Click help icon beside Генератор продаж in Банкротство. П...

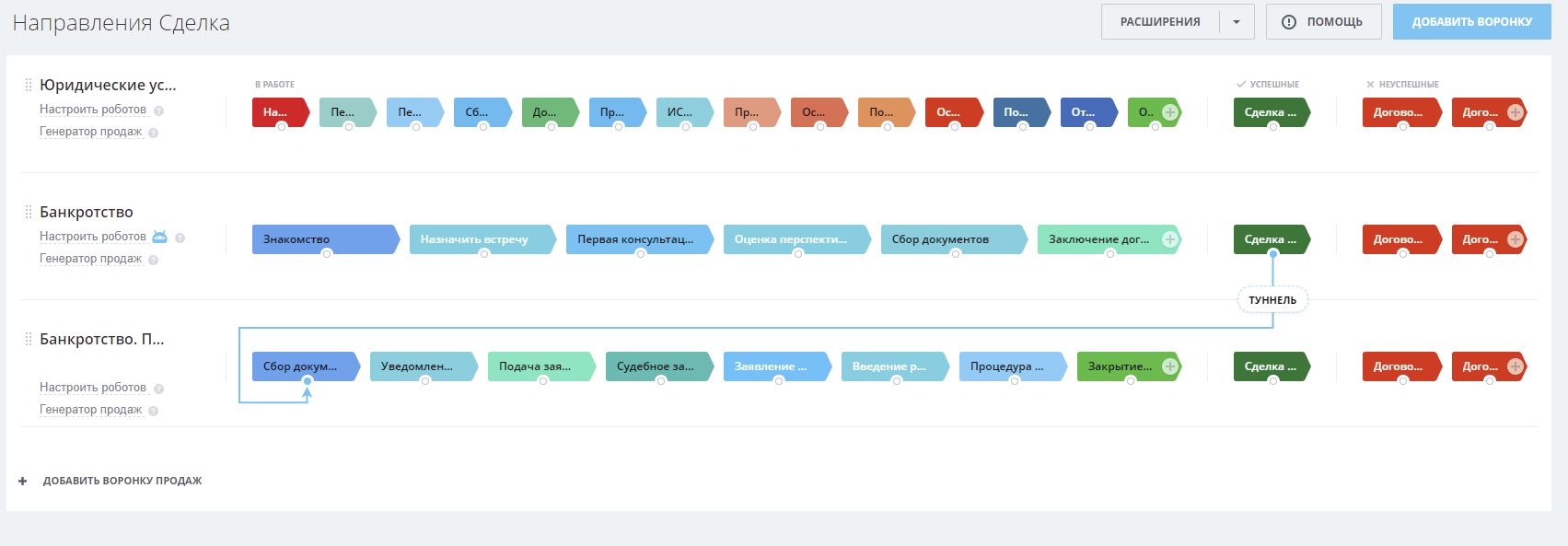[x=154, y=411]
